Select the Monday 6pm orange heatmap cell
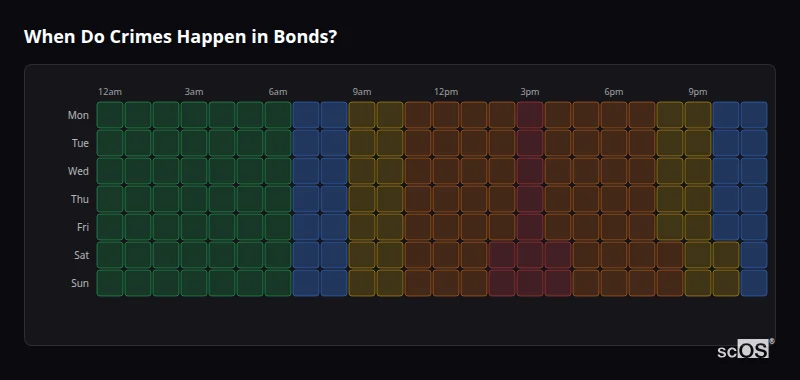The image size is (800, 380). click(x=614, y=115)
